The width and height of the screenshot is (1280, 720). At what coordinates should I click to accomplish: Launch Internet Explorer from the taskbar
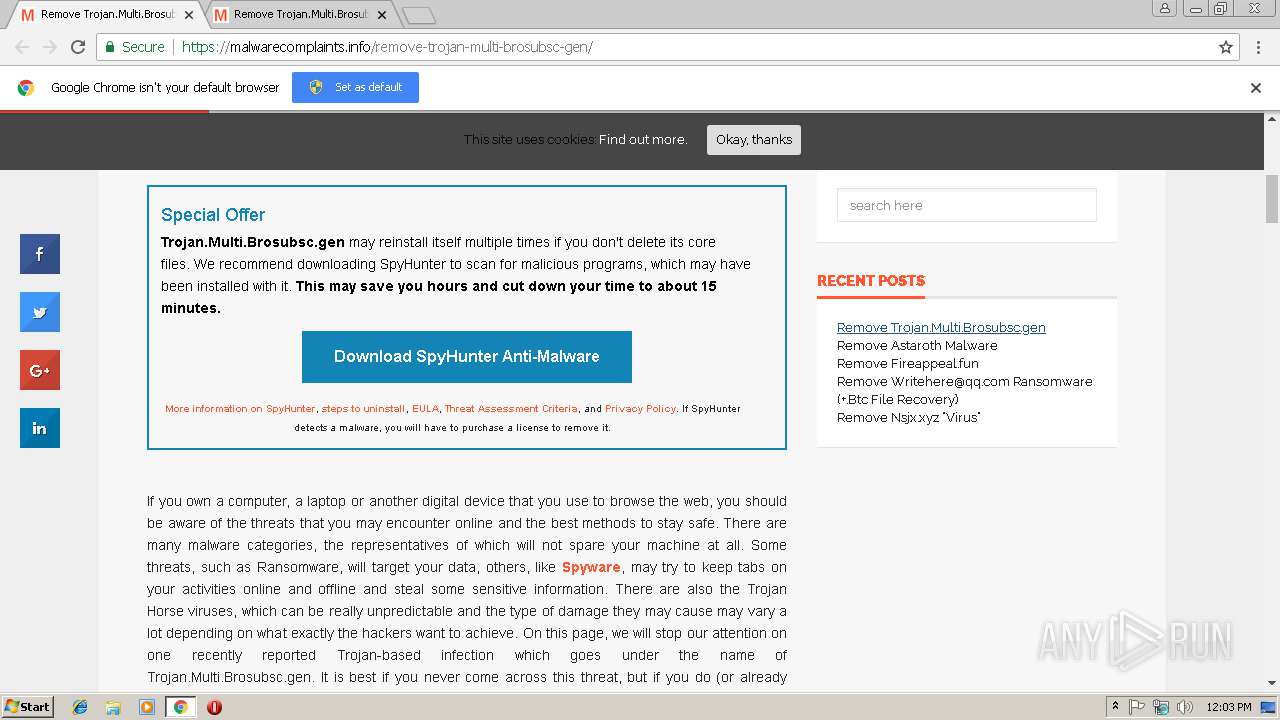click(x=80, y=707)
